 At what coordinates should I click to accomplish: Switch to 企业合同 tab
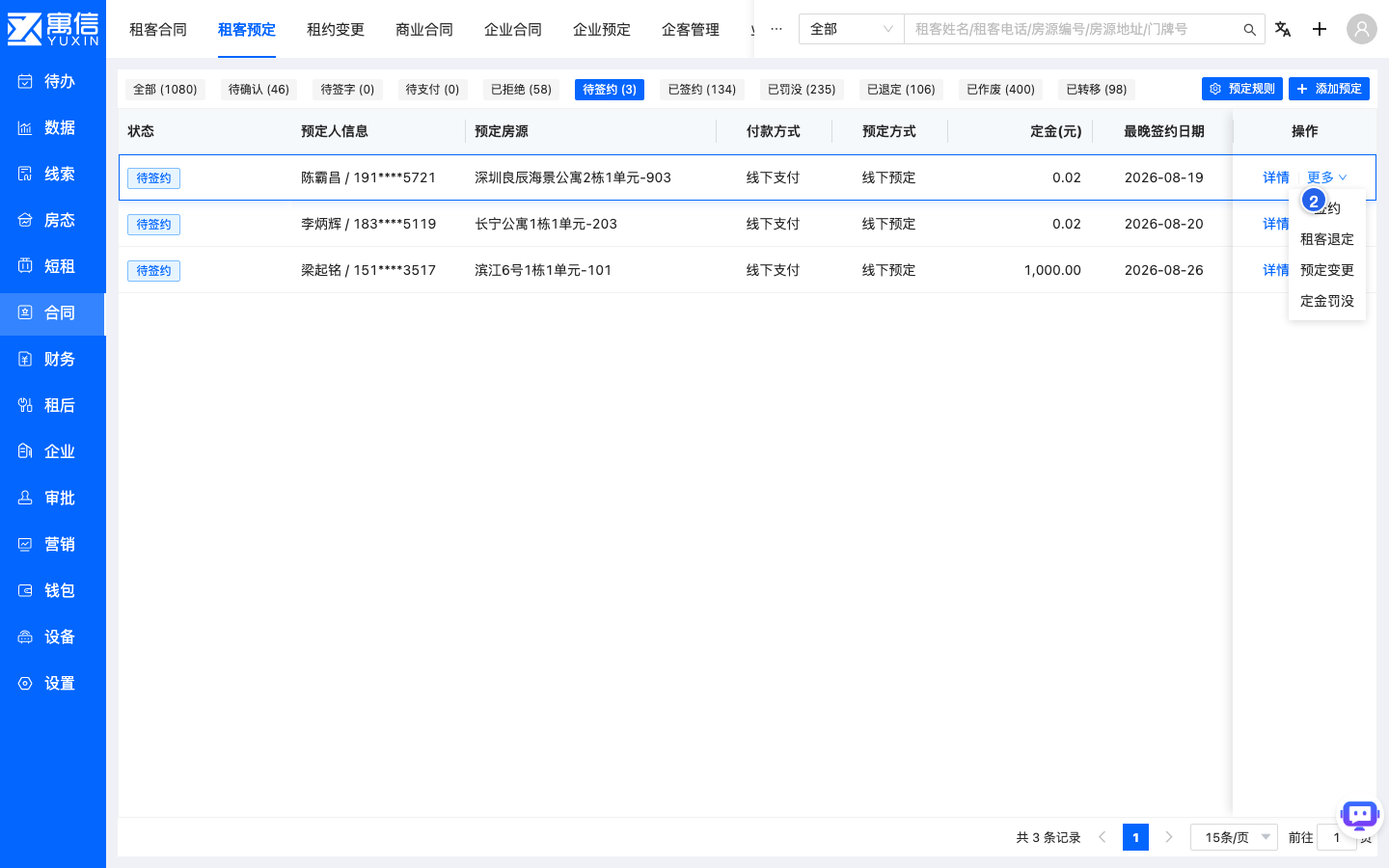tap(513, 30)
